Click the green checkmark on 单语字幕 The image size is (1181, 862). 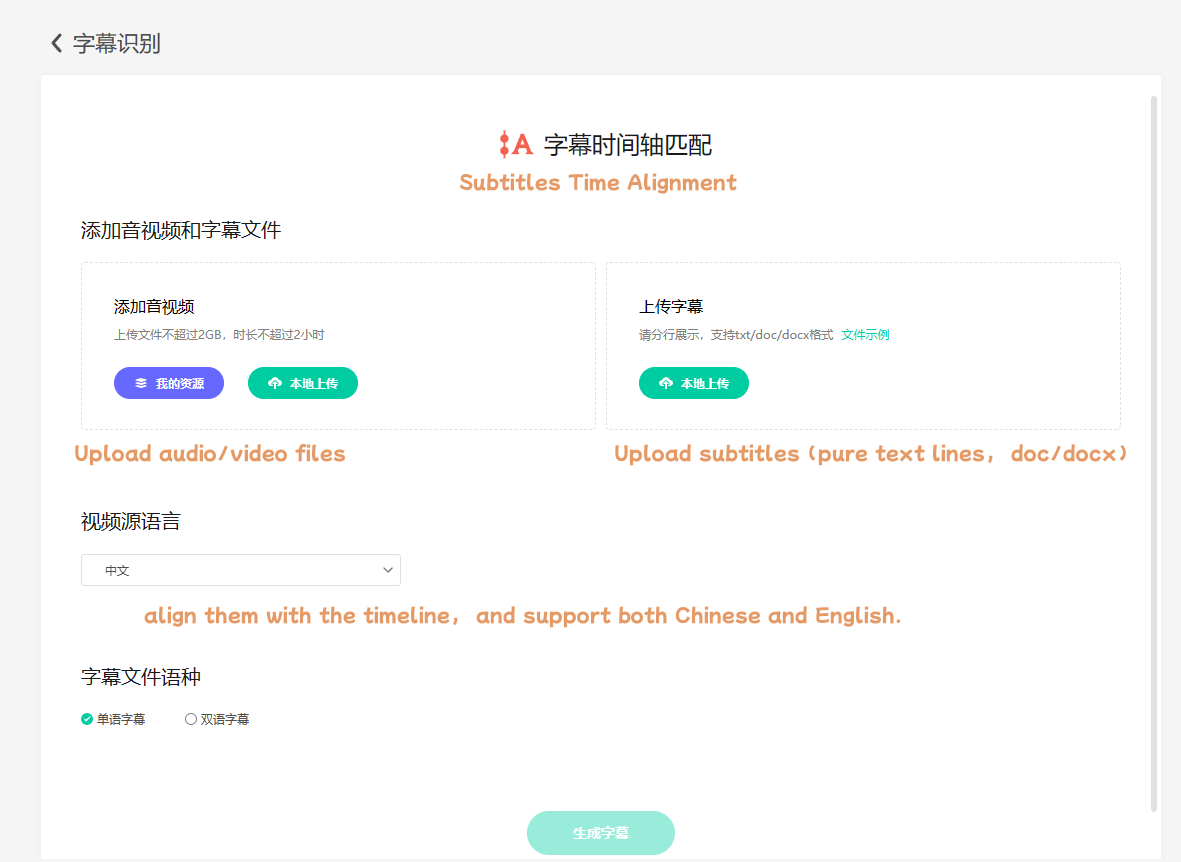pos(86,718)
